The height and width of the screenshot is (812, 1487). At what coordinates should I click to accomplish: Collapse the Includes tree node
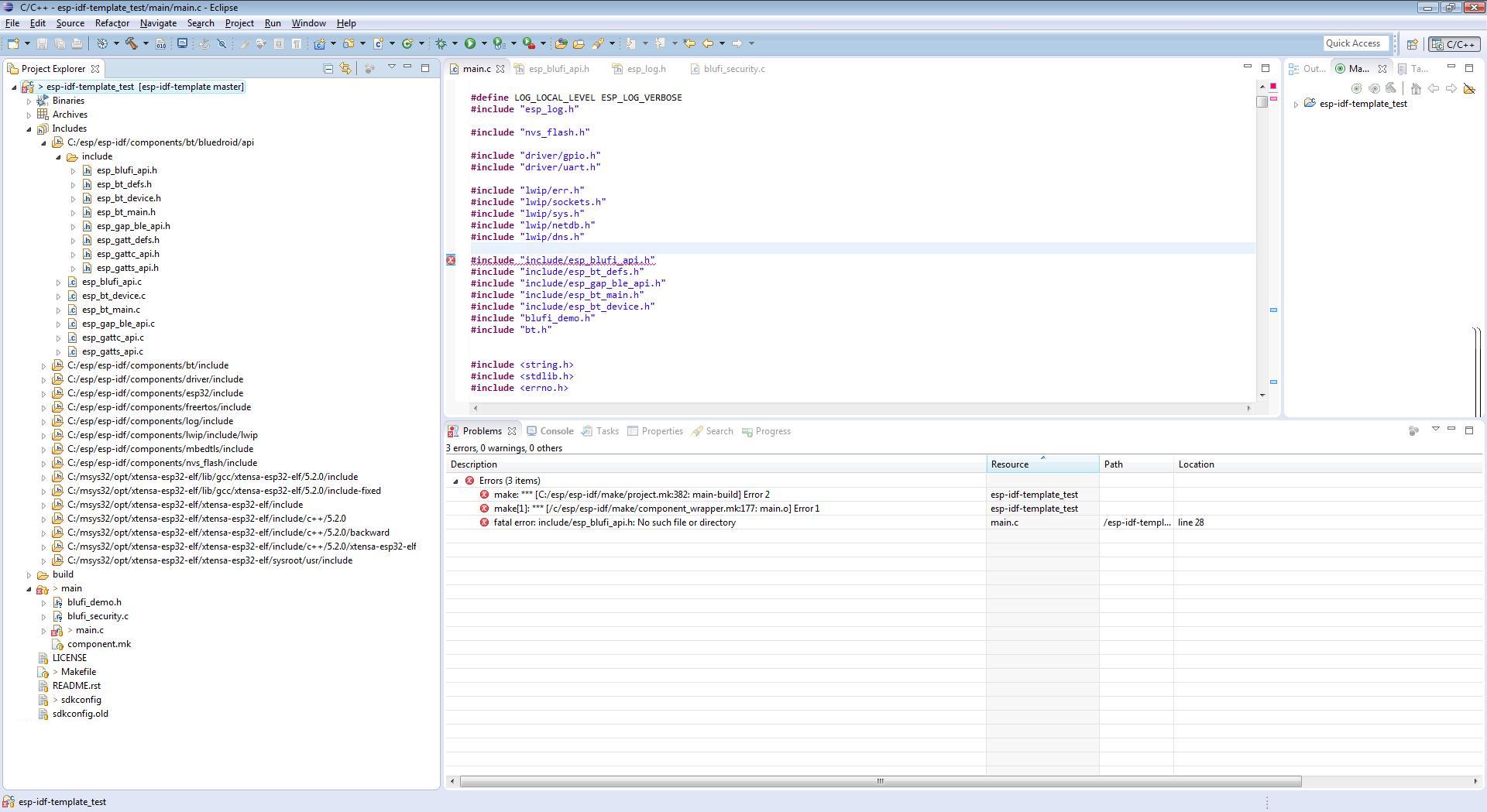click(29, 128)
